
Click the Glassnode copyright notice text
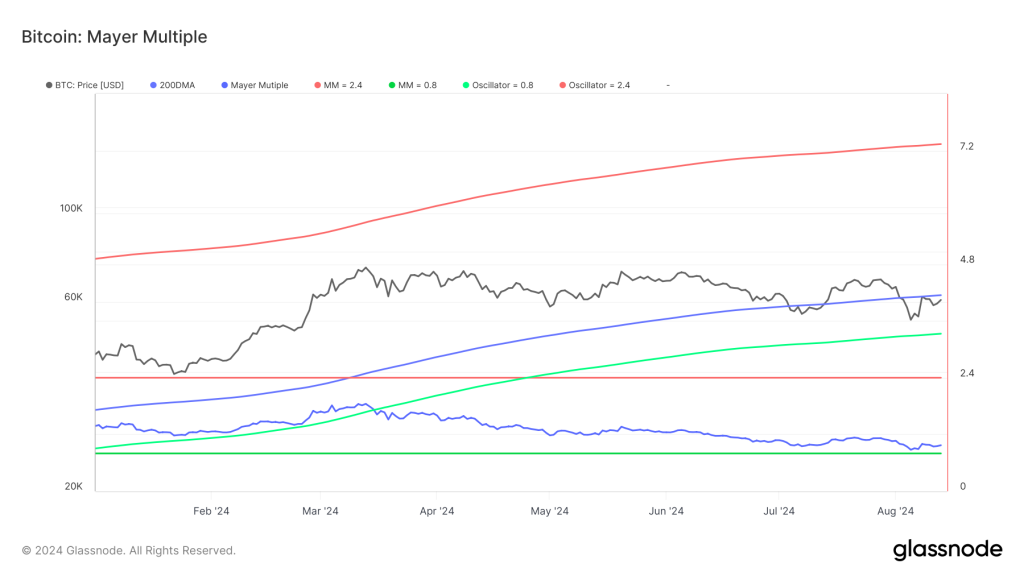point(129,550)
